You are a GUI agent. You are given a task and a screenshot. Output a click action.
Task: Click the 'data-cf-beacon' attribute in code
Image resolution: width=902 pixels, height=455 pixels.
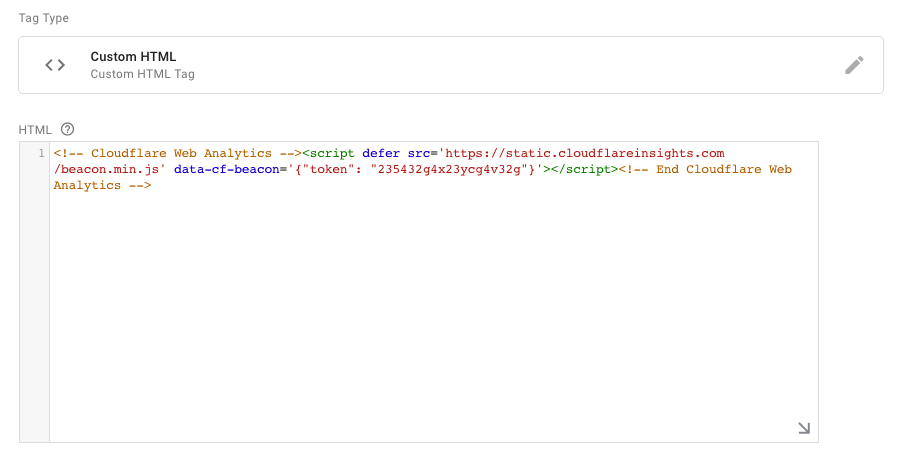coord(227,170)
